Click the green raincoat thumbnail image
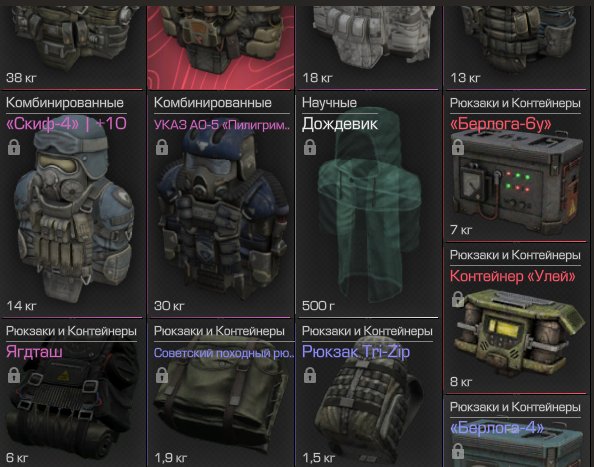 (x=369, y=205)
